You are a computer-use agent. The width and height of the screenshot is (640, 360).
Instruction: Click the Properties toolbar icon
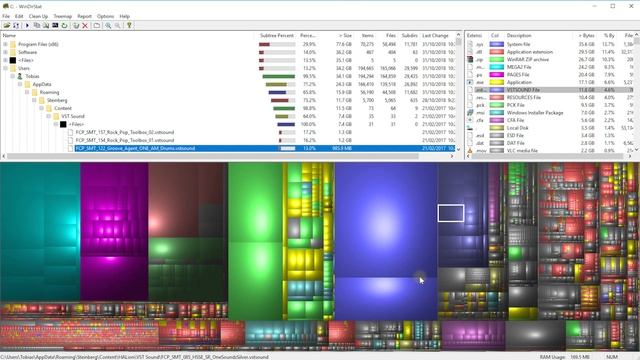97,25
